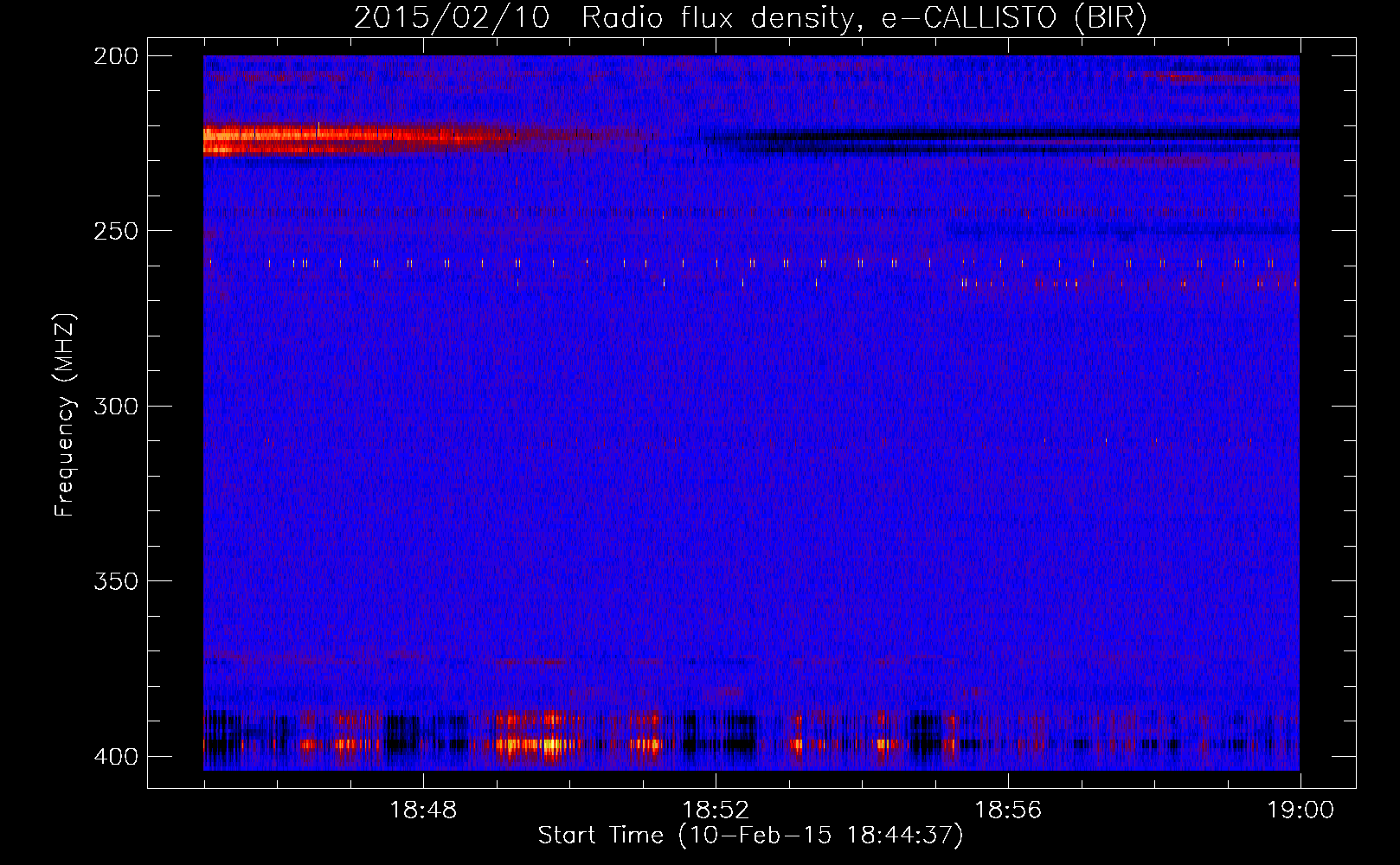Screen dimensions: 1400x865
Task: Click the 19:00 time tick label
Action: 1300,811
